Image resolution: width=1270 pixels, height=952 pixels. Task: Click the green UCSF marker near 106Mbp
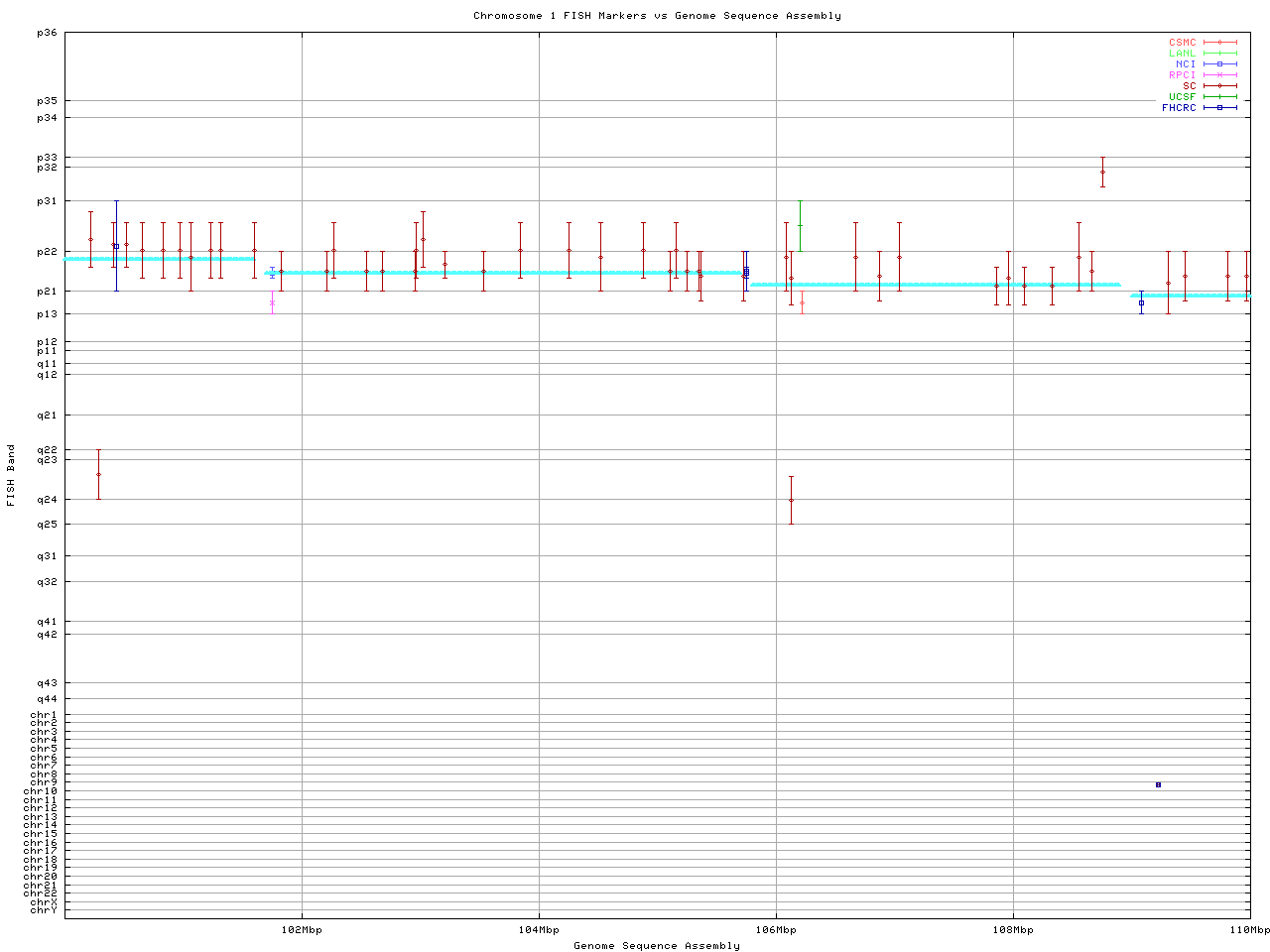click(800, 225)
